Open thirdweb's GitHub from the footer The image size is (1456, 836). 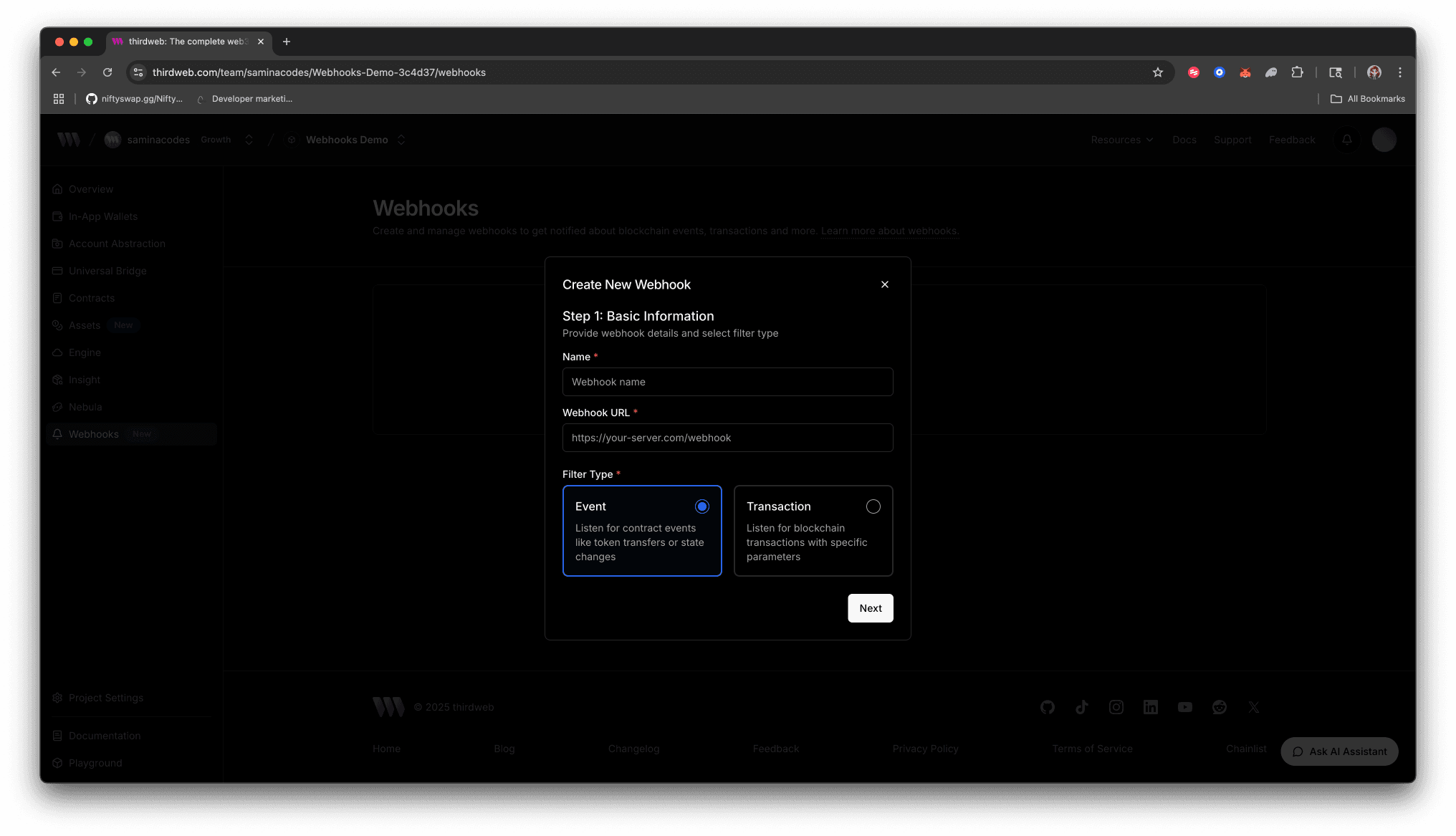1047,707
